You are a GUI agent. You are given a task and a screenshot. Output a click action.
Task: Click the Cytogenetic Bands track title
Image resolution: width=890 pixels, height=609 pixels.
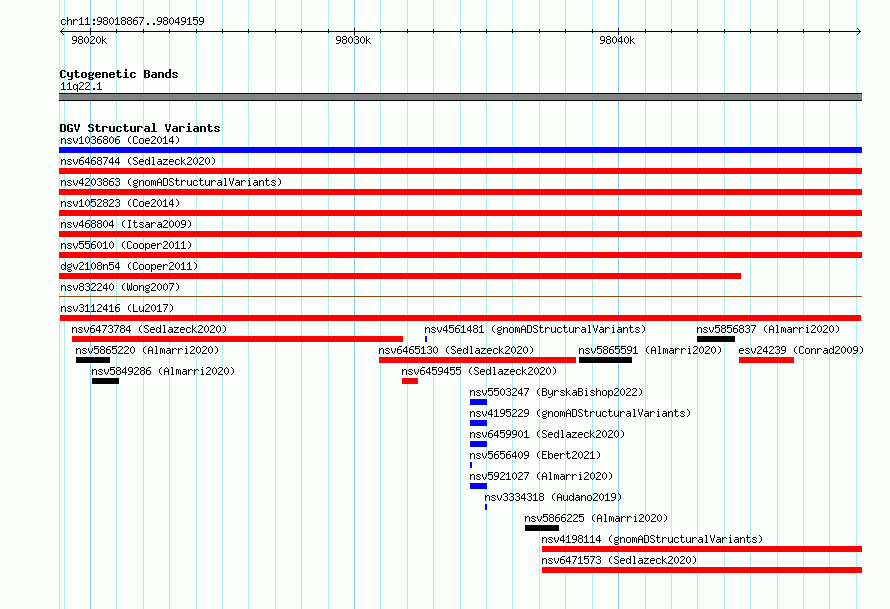(x=119, y=74)
